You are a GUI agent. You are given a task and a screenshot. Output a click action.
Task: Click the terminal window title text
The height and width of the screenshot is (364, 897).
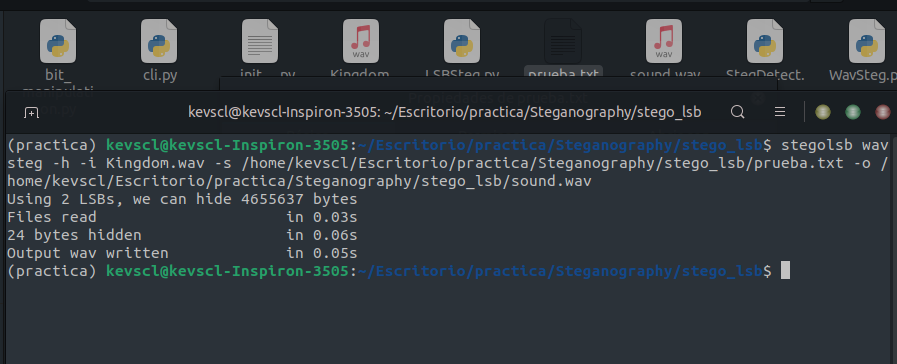[444, 112]
